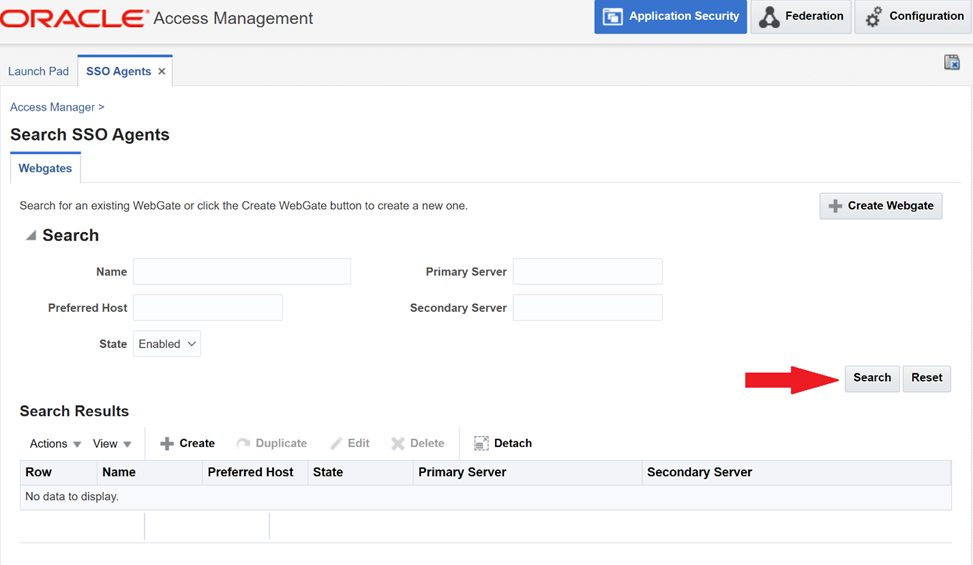This screenshot has width=973, height=565.
Task: Expand the Actions menu
Action: coord(55,443)
